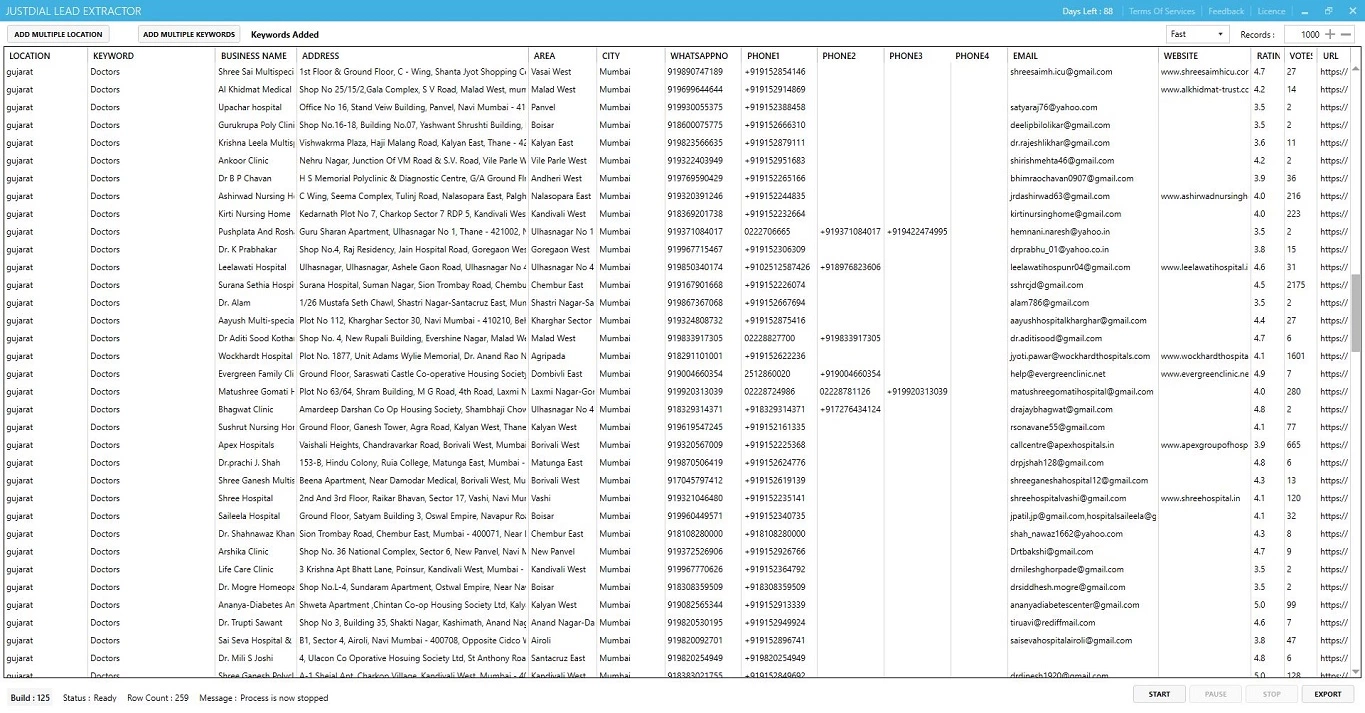Open the Feedback link
The height and width of the screenshot is (713, 1365).
(x=1226, y=11)
